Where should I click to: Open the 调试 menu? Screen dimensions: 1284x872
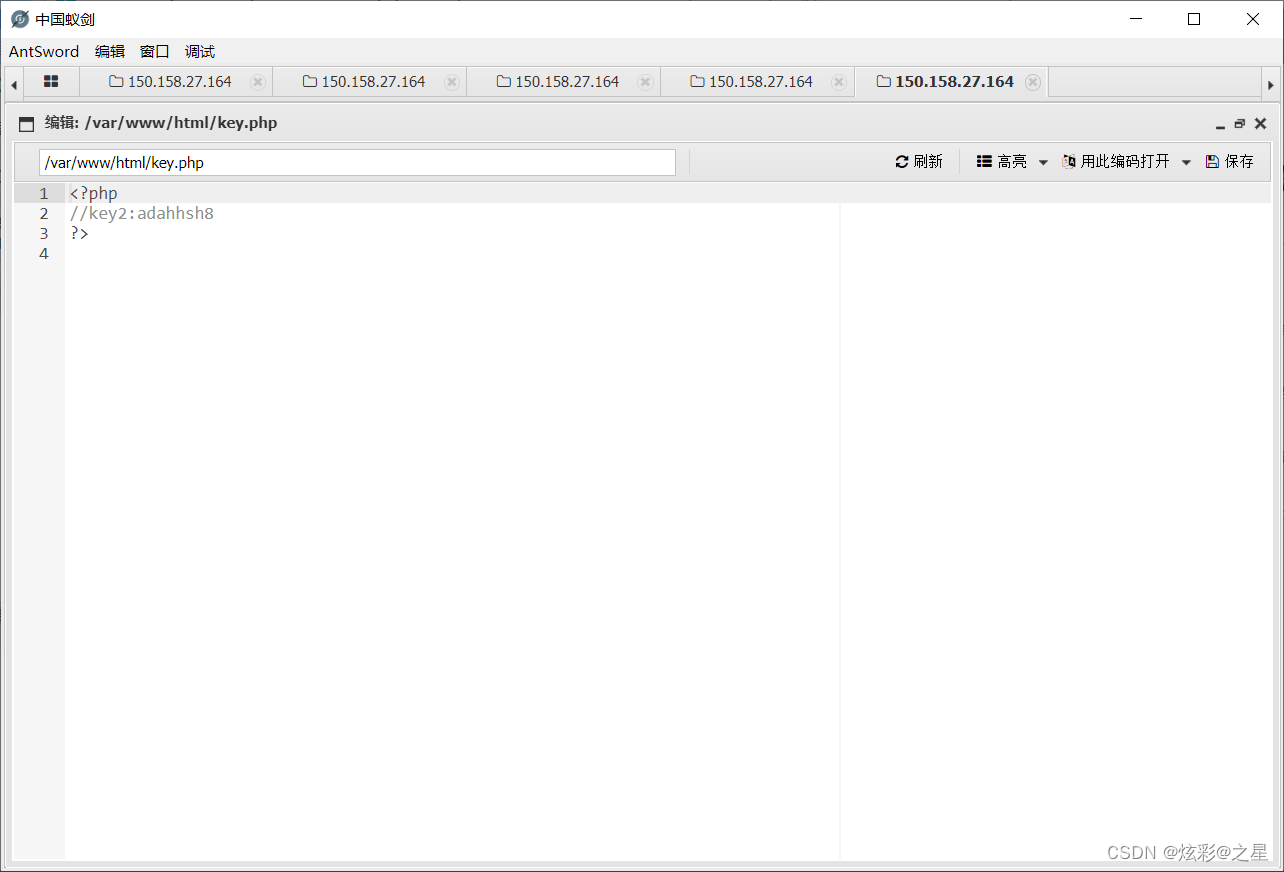(200, 52)
